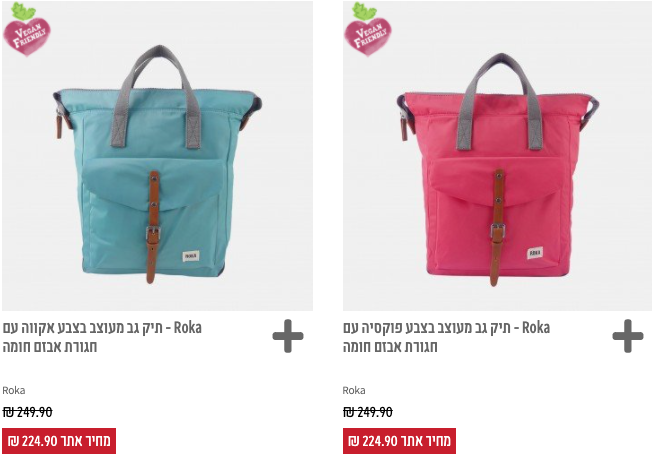
Task: Click the gray handles of the aqua bag
Action: (157, 96)
